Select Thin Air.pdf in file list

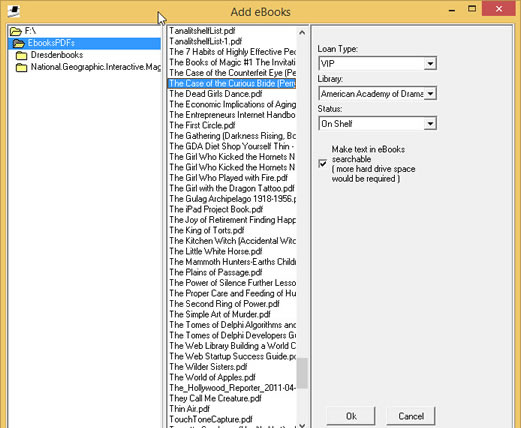tap(231, 409)
